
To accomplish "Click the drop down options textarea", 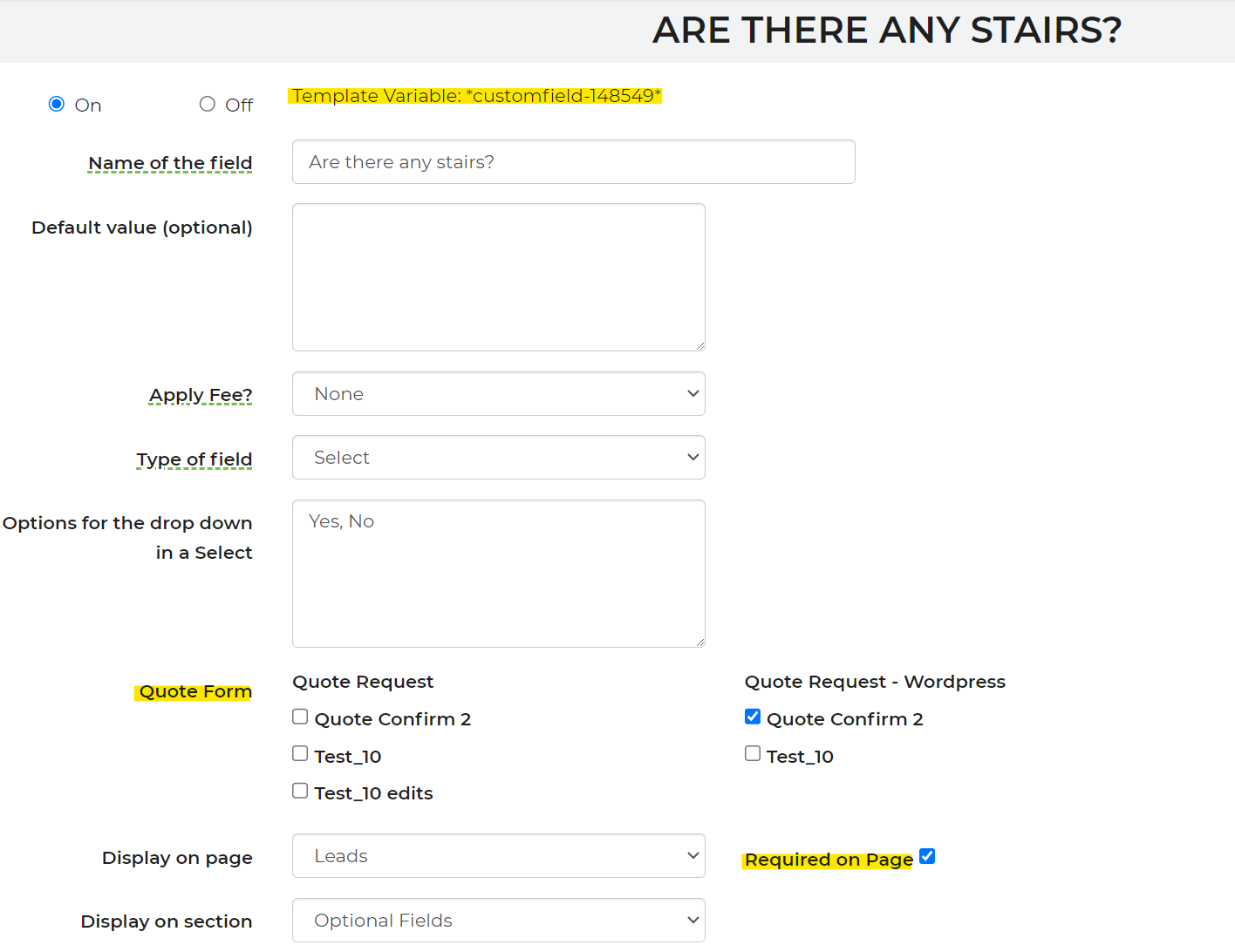I will point(498,574).
